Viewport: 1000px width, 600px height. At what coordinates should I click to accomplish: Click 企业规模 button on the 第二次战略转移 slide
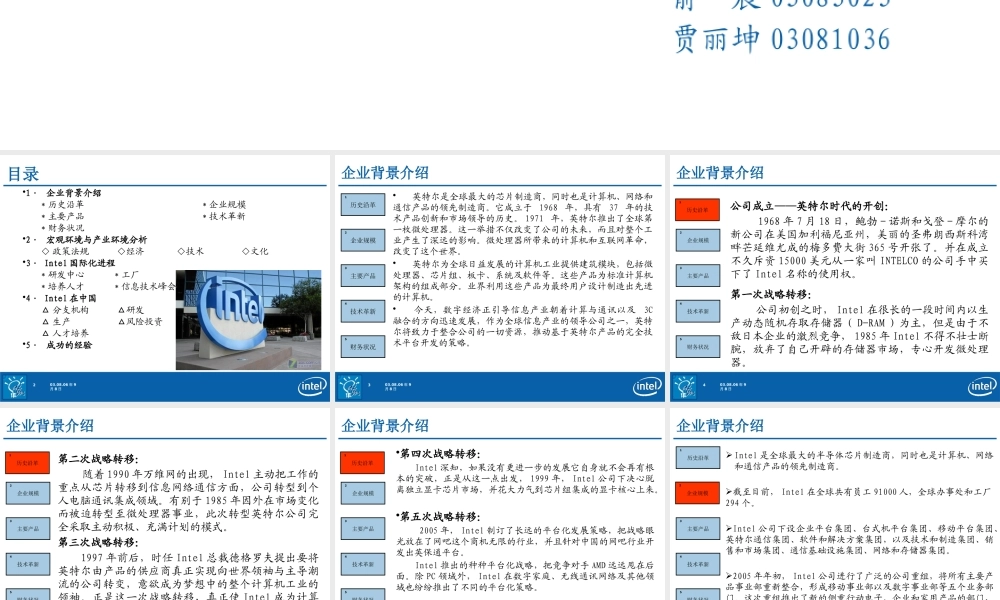tap(27, 494)
